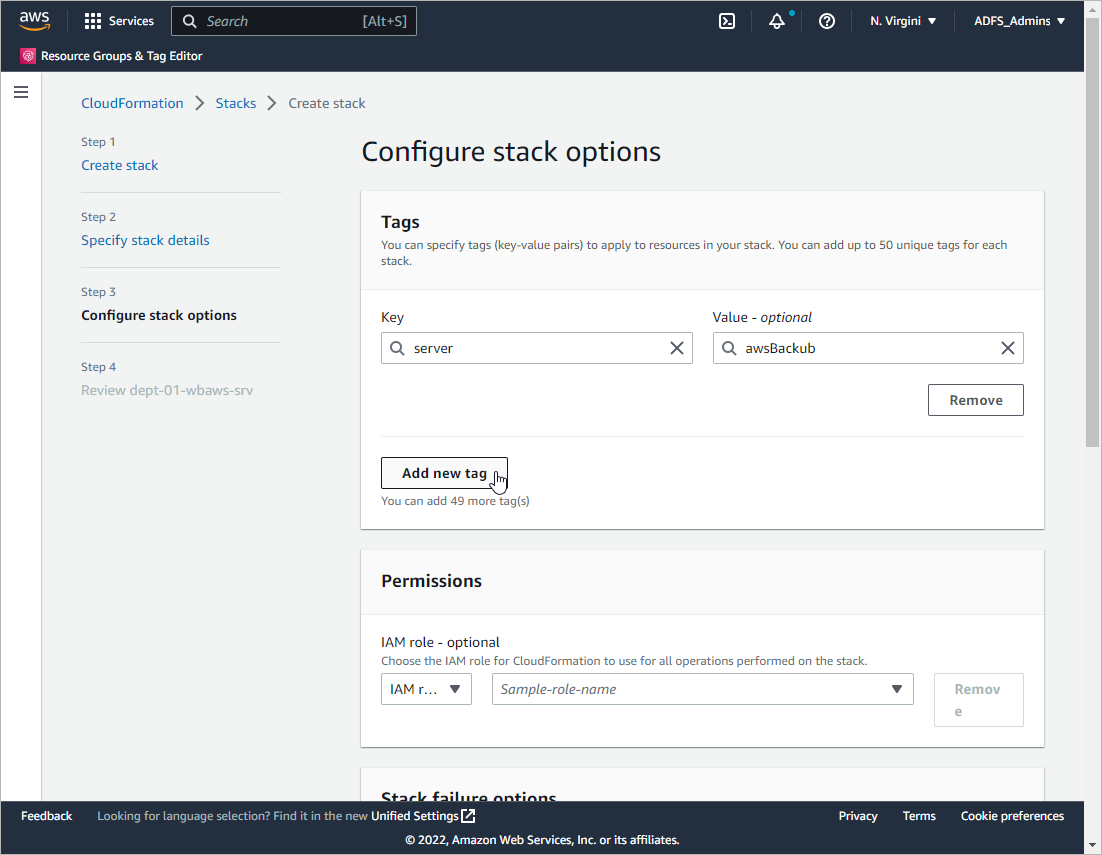
Task: Go back to Specify stack details
Action: pos(145,240)
